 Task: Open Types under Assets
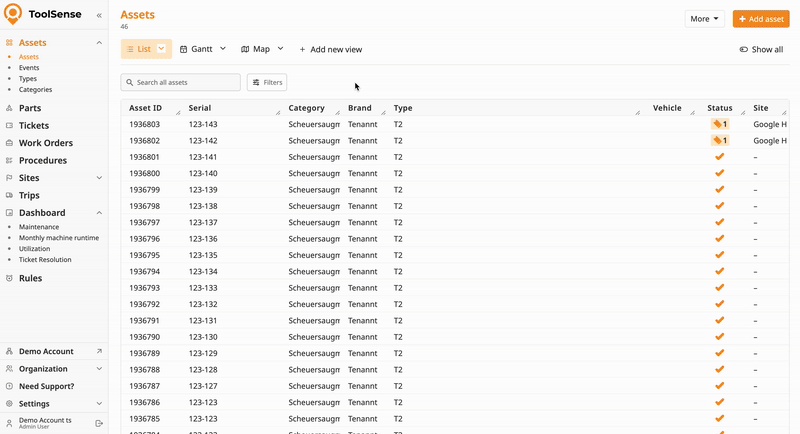click(x=28, y=79)
